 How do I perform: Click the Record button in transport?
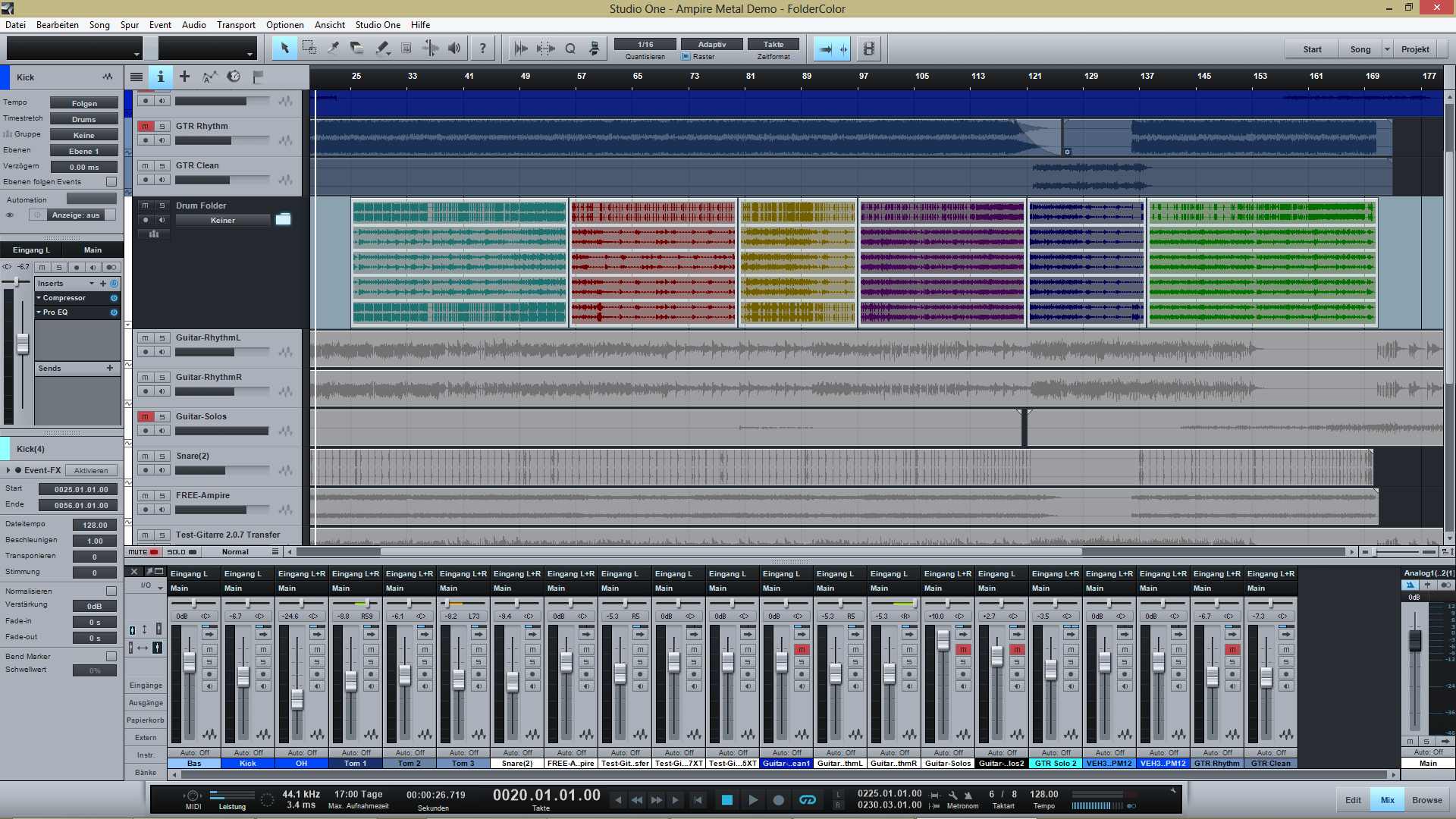(x=778, y=799)
